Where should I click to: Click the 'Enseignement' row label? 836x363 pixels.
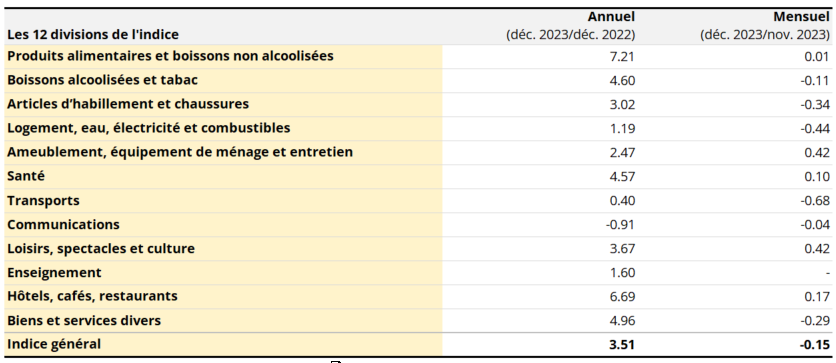pos(54,272)
